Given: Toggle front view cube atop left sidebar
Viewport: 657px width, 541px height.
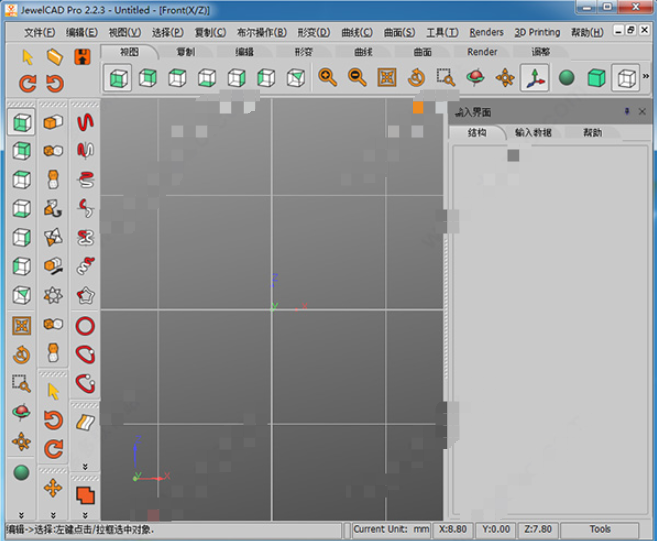Looking at the screenshot, I should click(x=21, y=122).
